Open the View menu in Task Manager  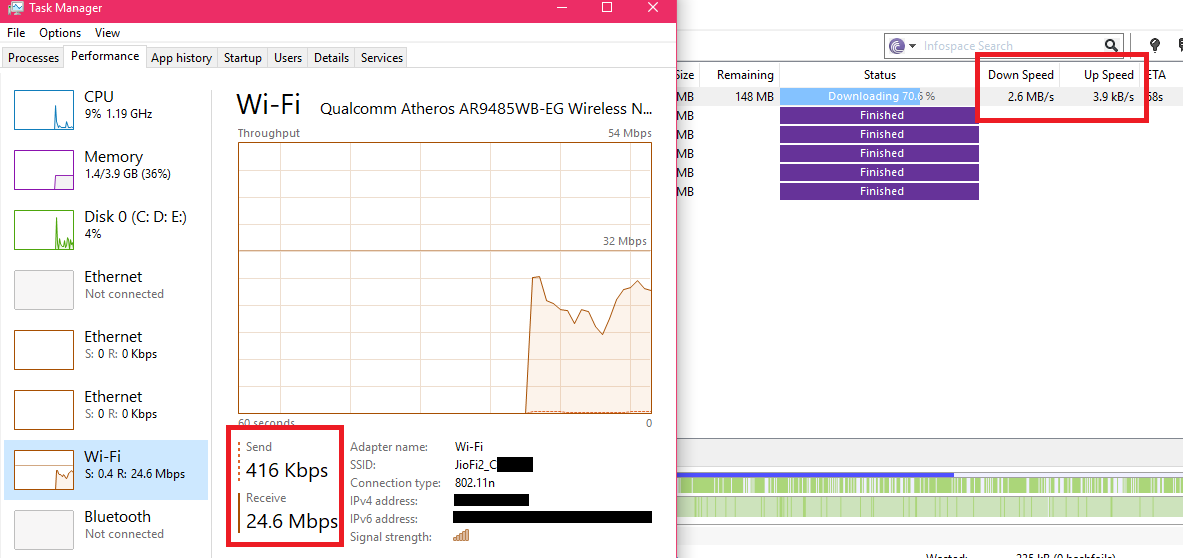(x=107, y=32)
